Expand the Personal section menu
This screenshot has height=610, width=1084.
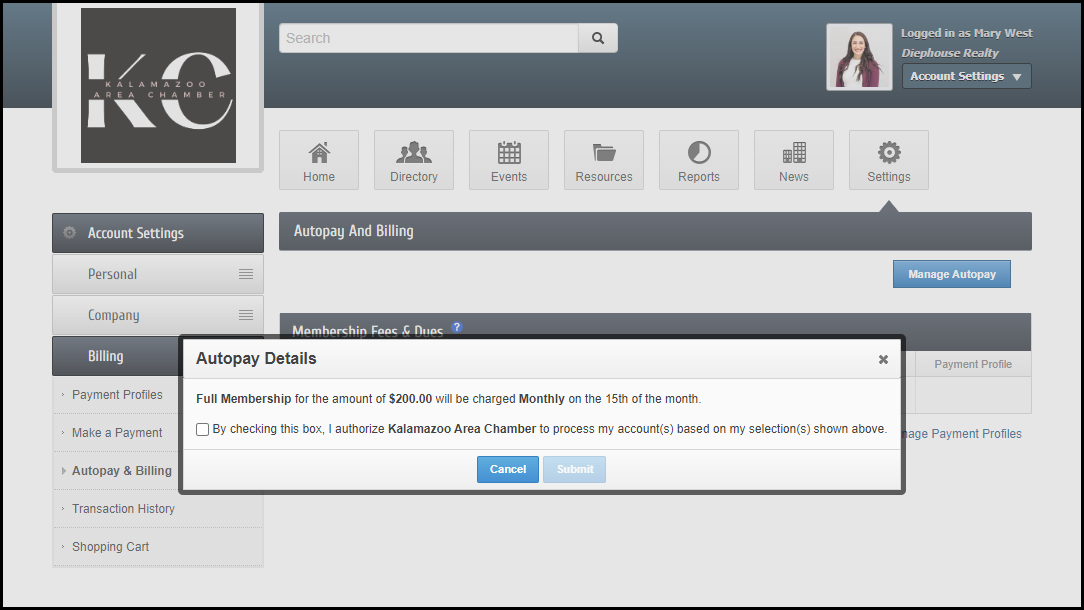(x=245, y=274)
